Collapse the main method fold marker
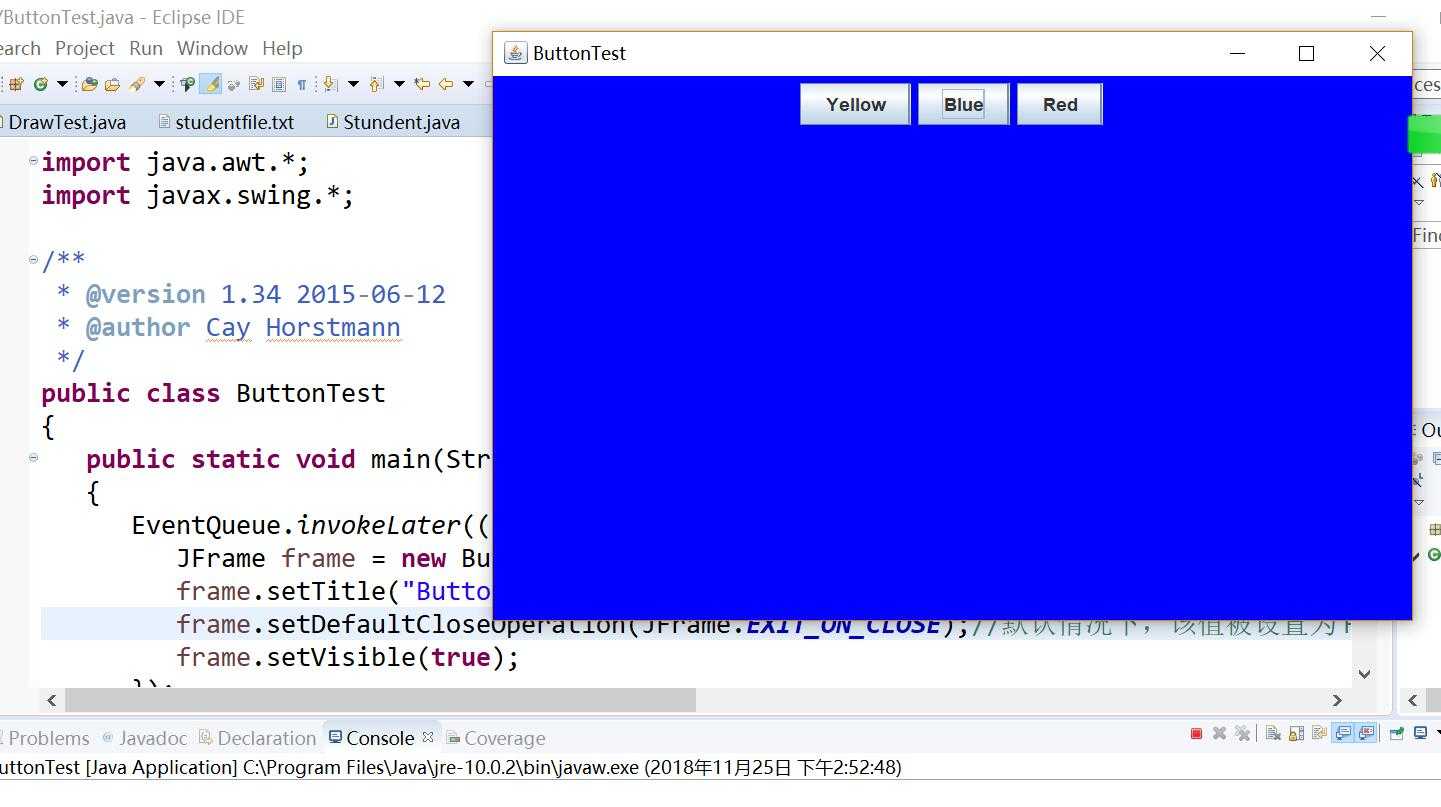This screenshot has height=807, width=1441. 34,458
